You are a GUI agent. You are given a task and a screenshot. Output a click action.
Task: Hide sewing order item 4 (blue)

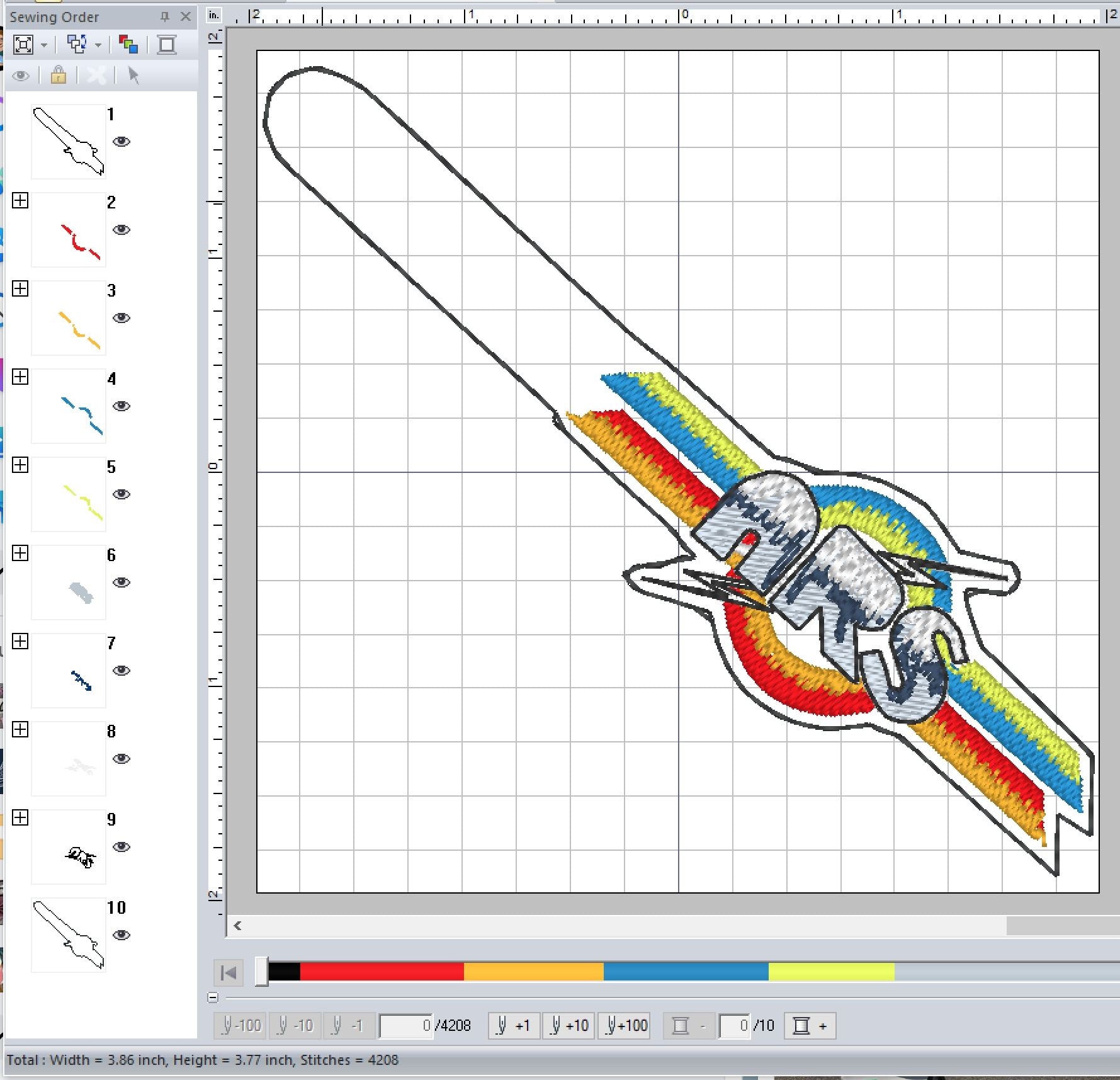coord(122,406)
